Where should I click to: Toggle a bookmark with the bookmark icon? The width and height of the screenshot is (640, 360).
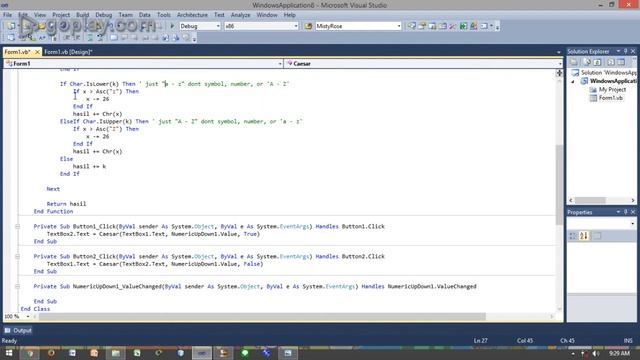(114, 38)
